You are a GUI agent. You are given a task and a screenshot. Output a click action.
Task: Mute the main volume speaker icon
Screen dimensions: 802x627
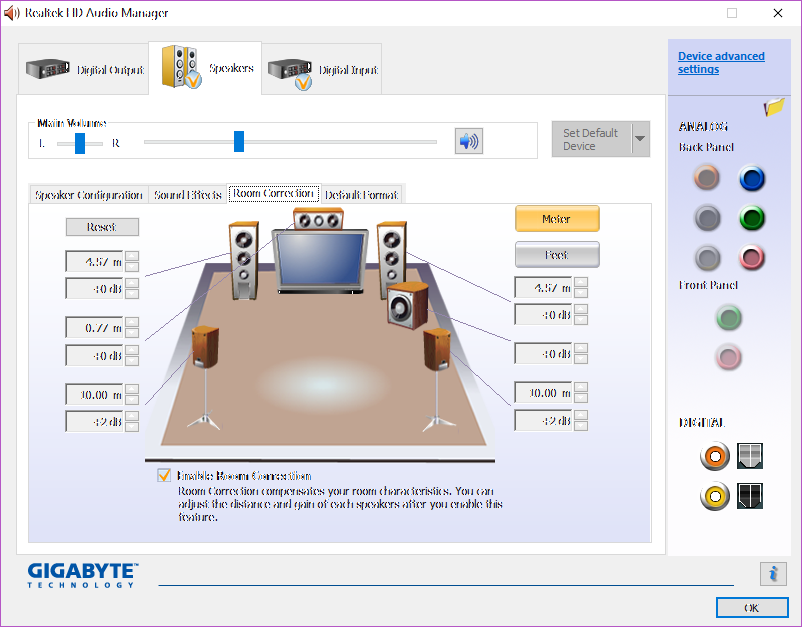click(468, 141)
